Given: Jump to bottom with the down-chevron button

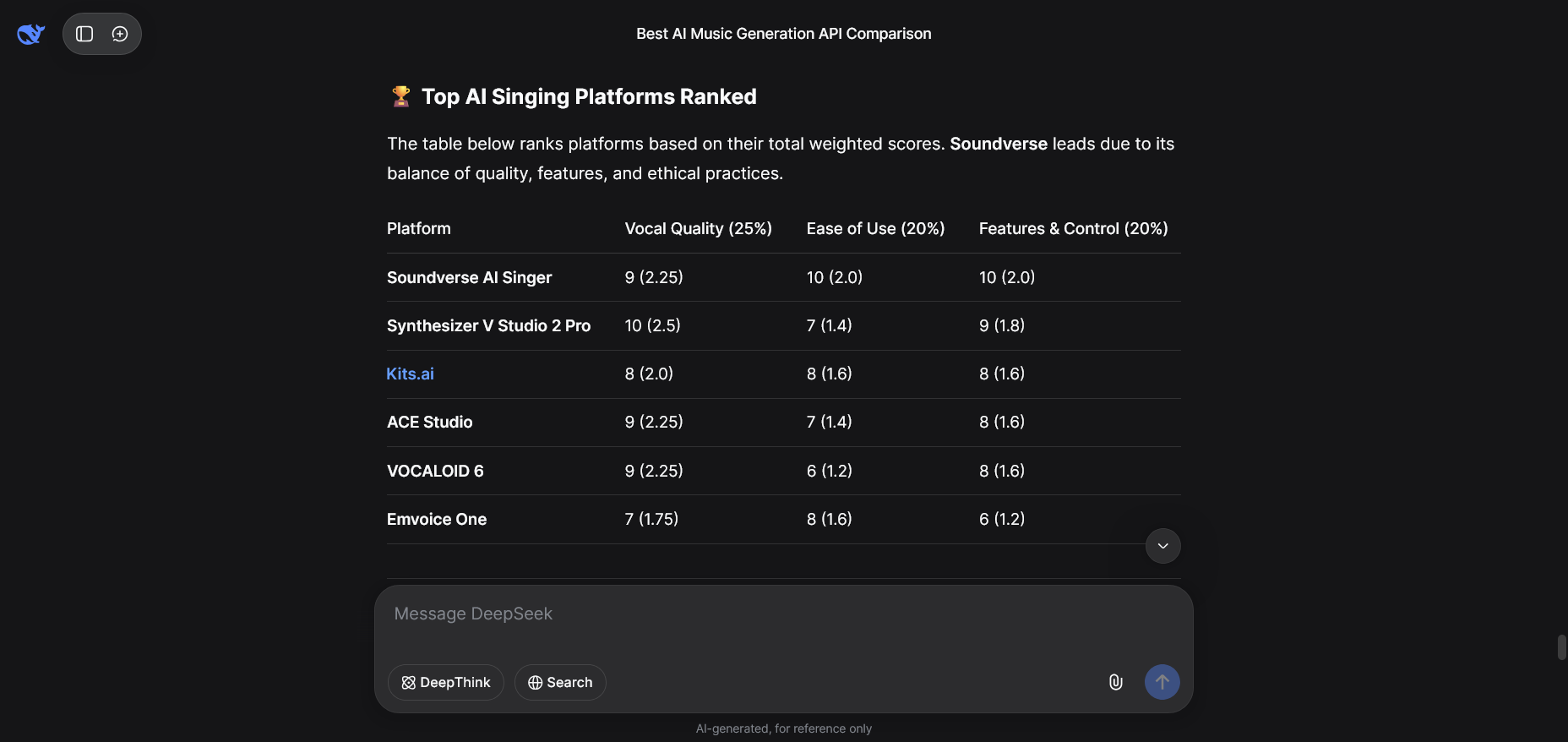Looking at the screenshot, I should coord(1163,546).
